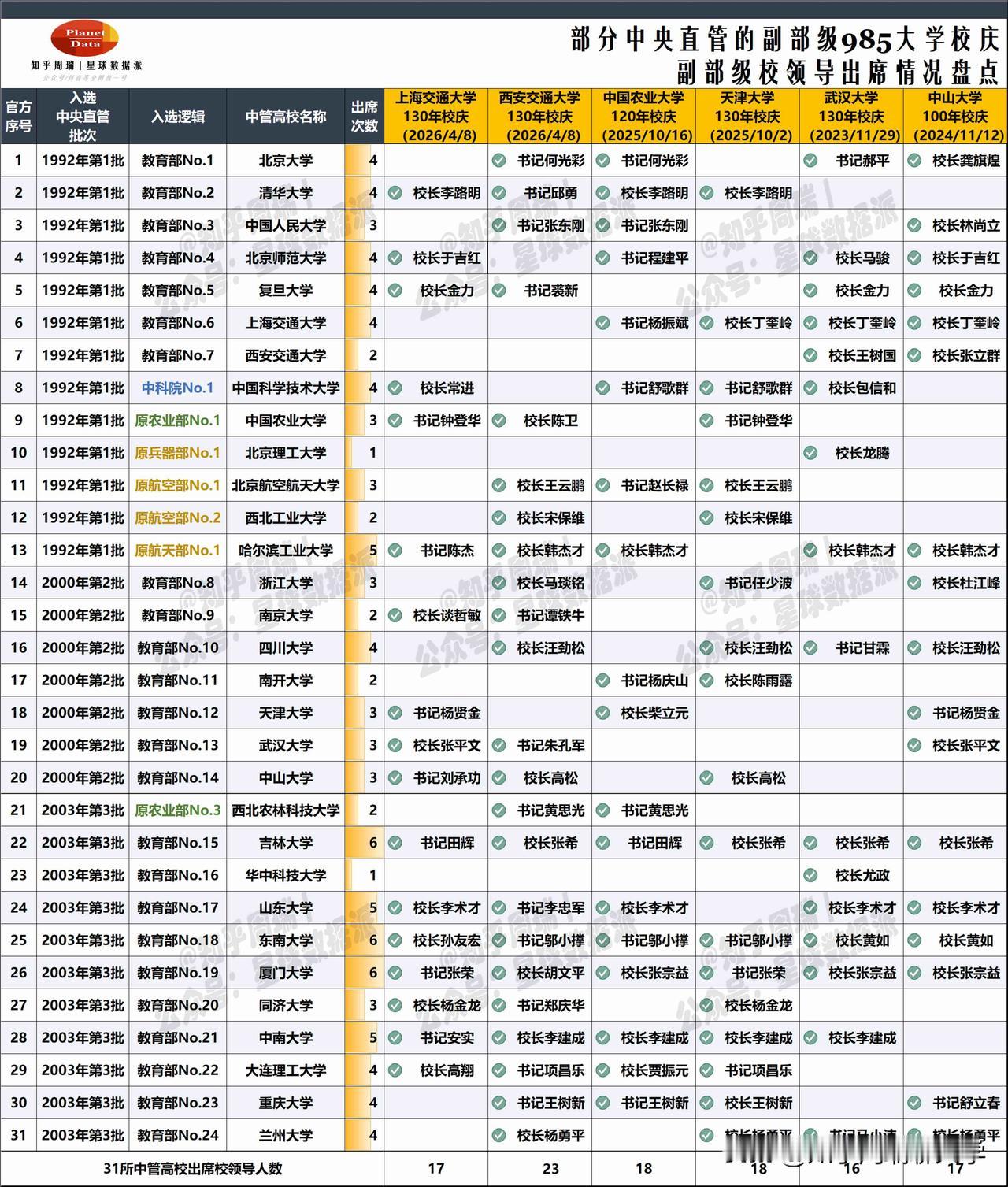This screenshot has width=1008, height=1187.
Task: Click the blue 中科院No.1 cell
Action: click(178, 388)
